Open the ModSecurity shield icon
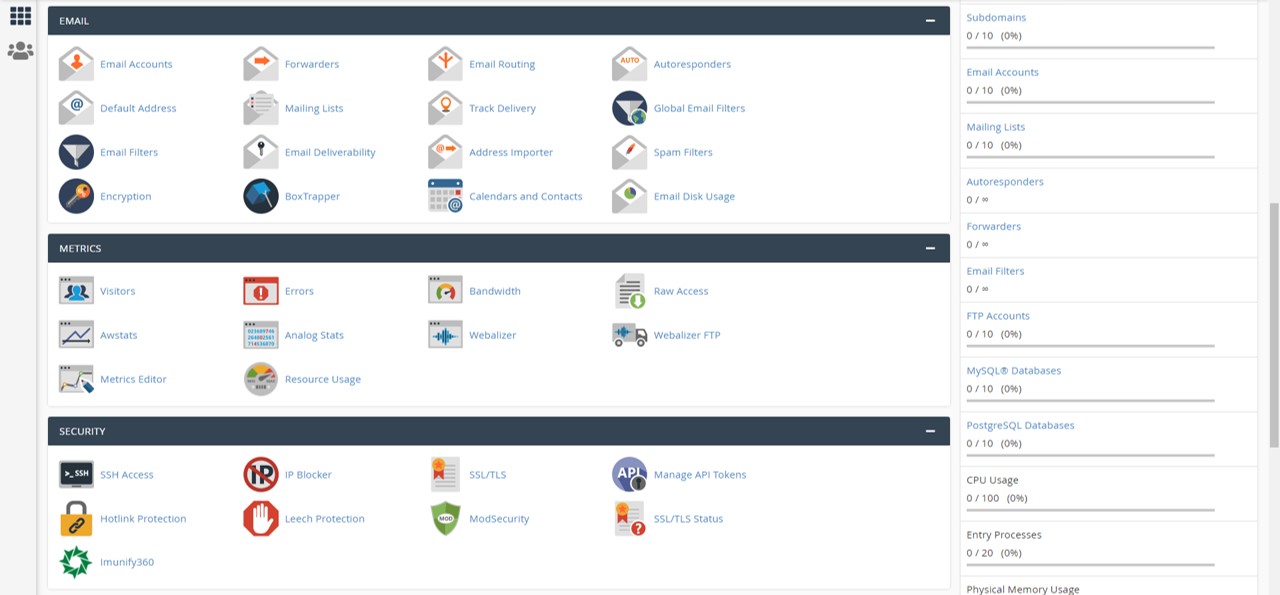Screen dimensions: 1280x595 tap(445, 518)
